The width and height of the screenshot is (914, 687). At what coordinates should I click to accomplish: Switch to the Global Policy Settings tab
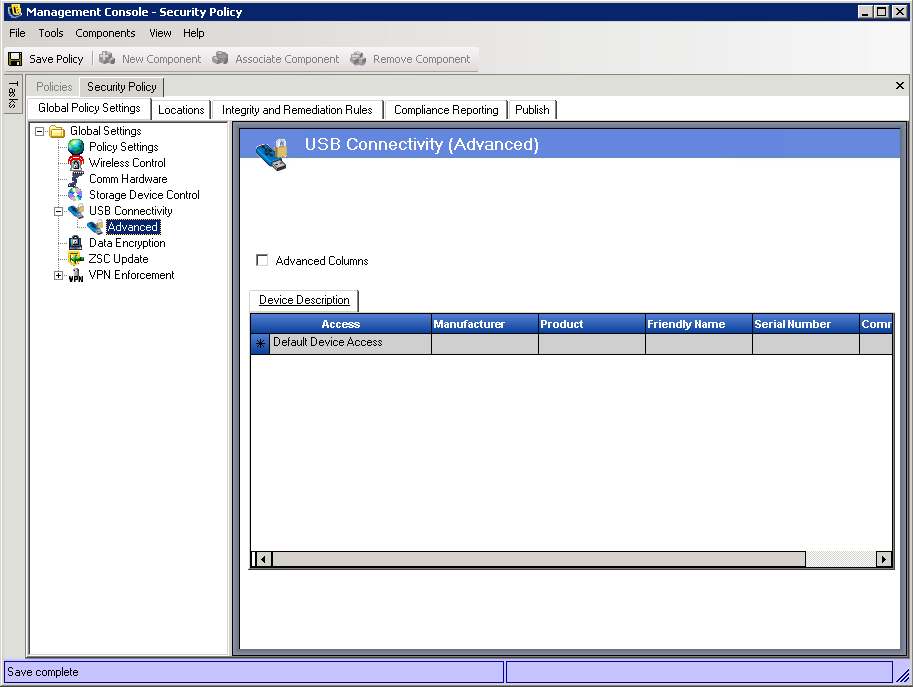tap(89, 108)
